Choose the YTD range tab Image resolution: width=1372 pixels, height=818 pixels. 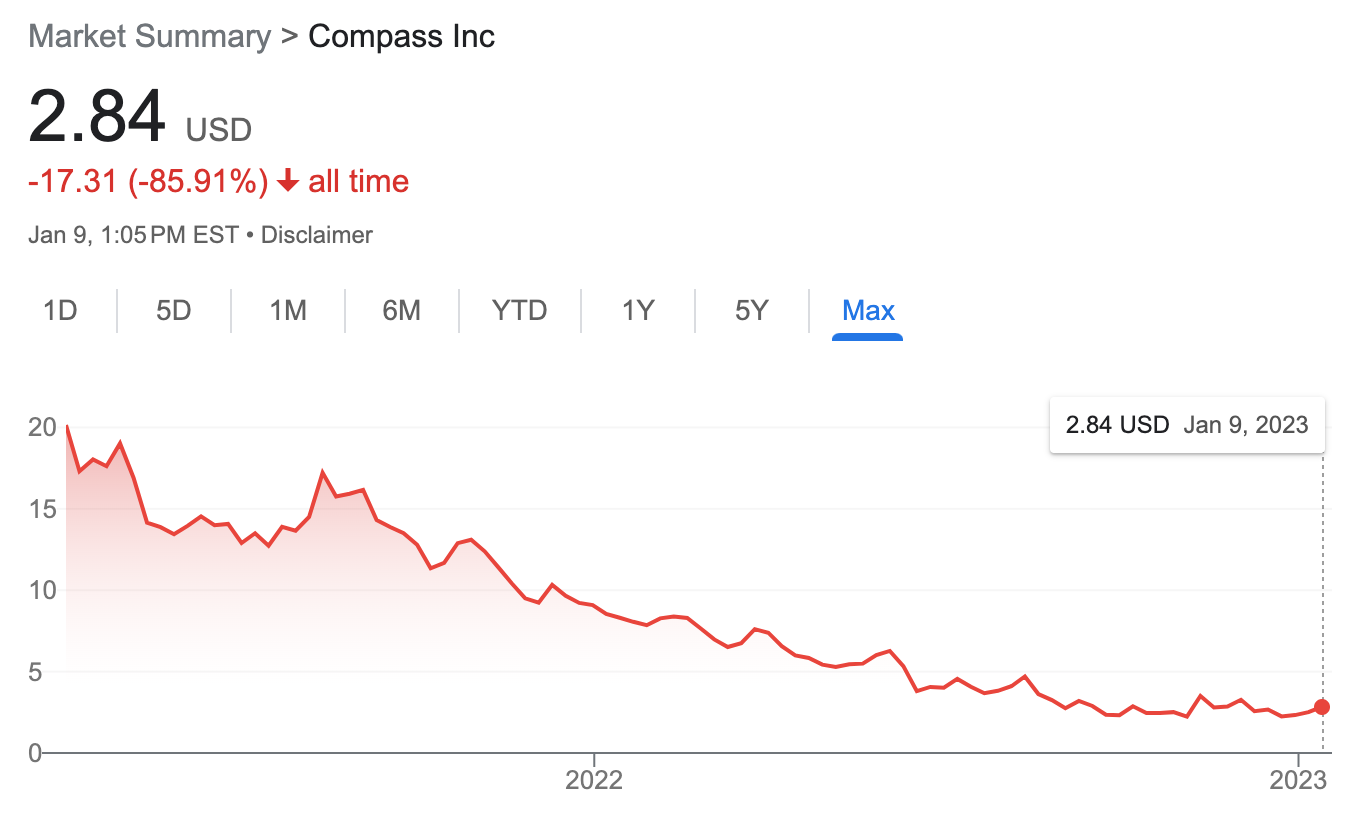(x=519, y=310)
